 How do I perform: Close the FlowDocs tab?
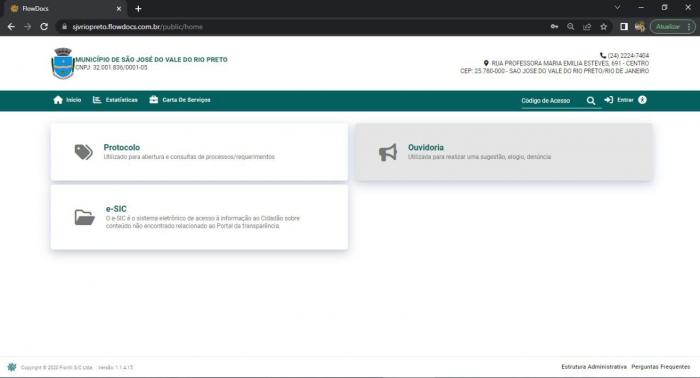[119, 8]
